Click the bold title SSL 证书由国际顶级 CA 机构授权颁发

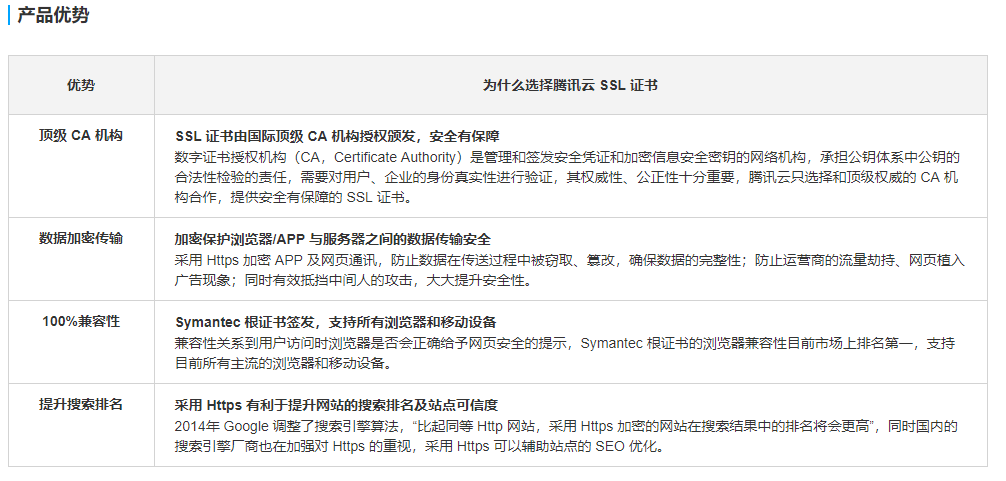click(337, 136)
